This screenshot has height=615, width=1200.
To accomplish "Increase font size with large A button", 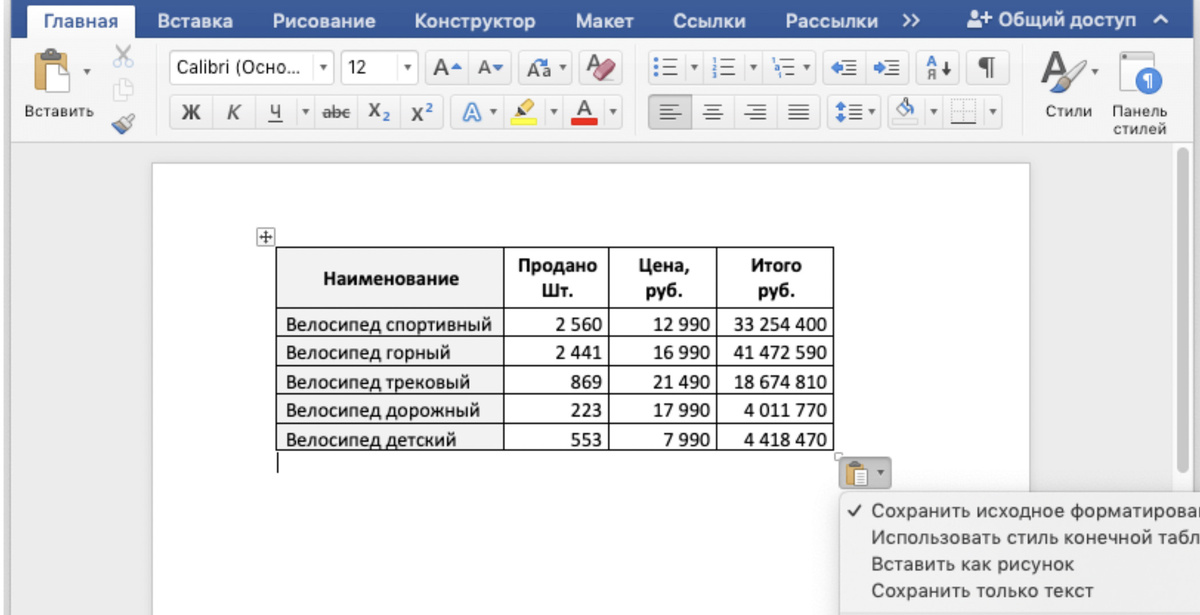I will click(x=446, y=68).
